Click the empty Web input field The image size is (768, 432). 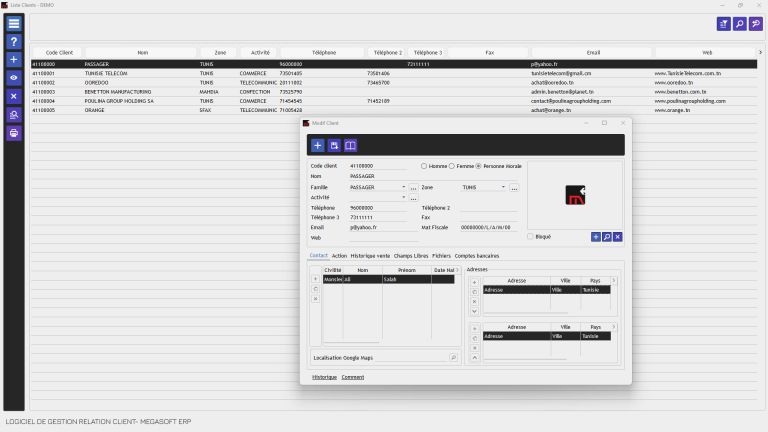coord(384,238)
